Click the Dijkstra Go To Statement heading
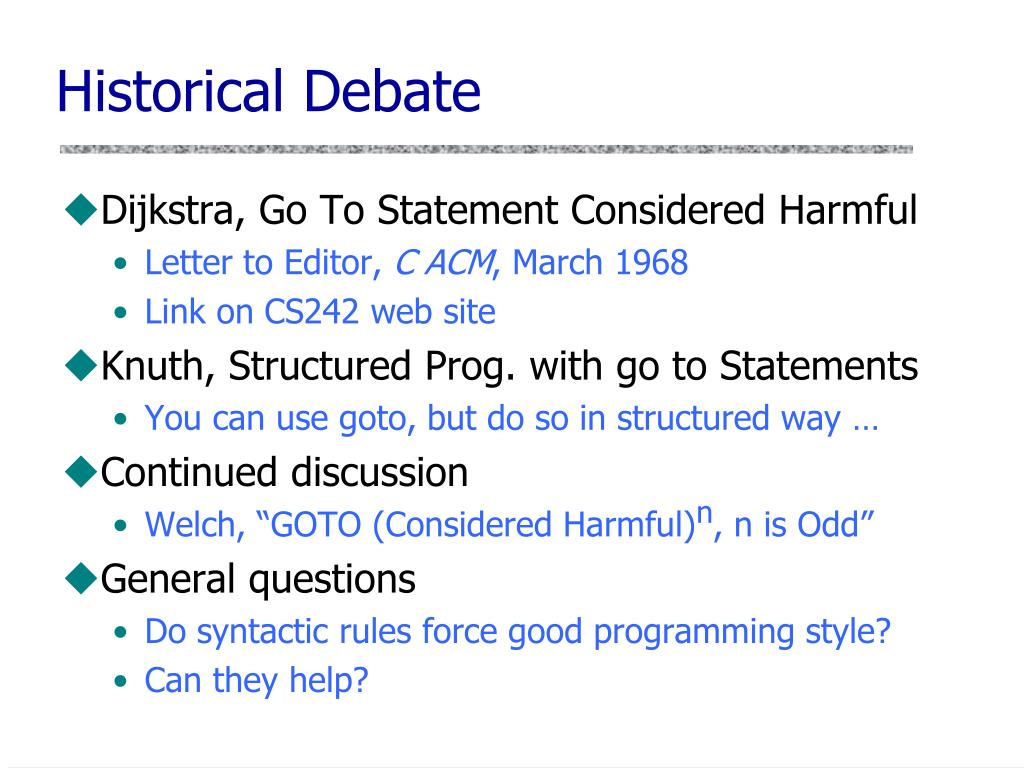 (x=509, y=211)
